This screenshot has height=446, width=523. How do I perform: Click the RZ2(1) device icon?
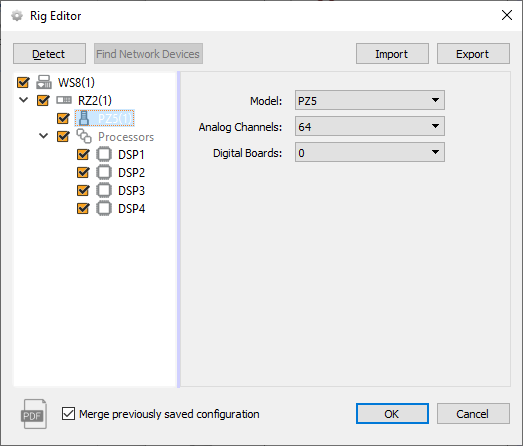coord(64,100)
